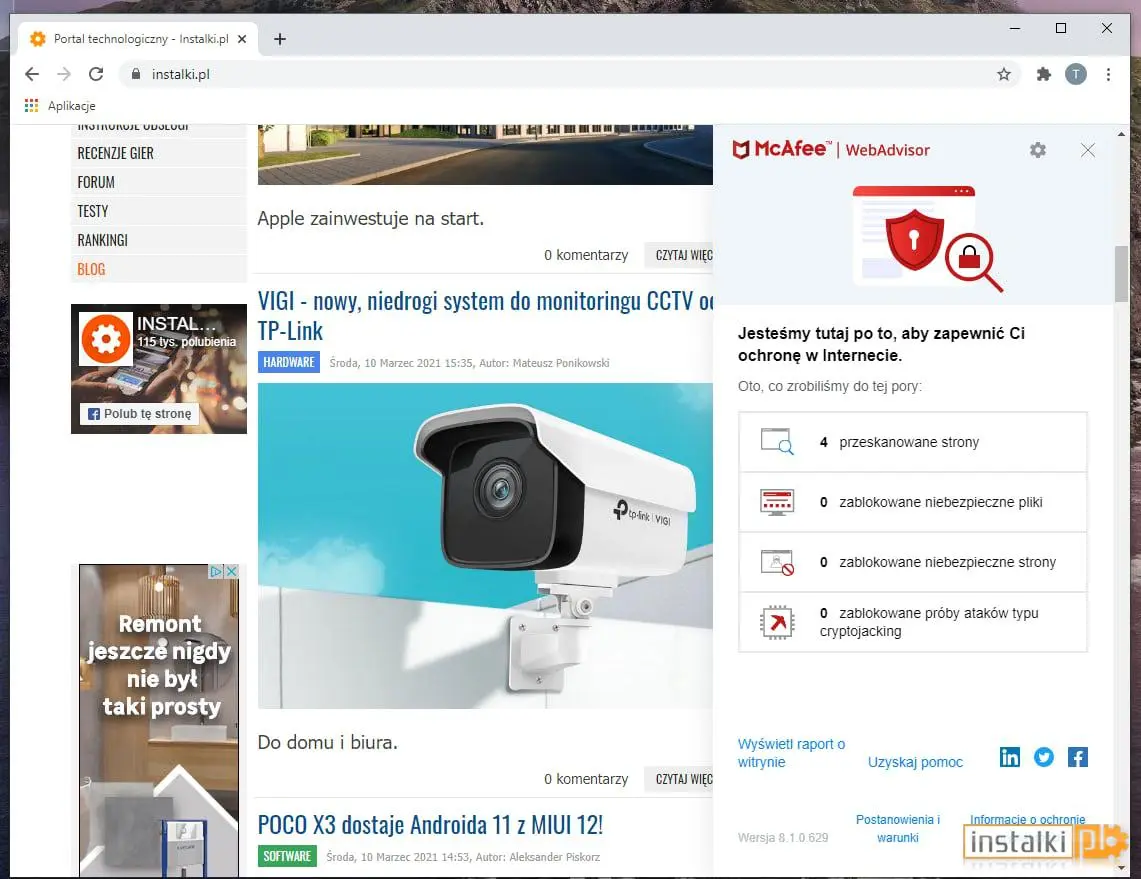Open Chrome profile avatar T
The height and width of the screenshot is (879, 1141).
pyautogui.click(x=1076, y=74)
